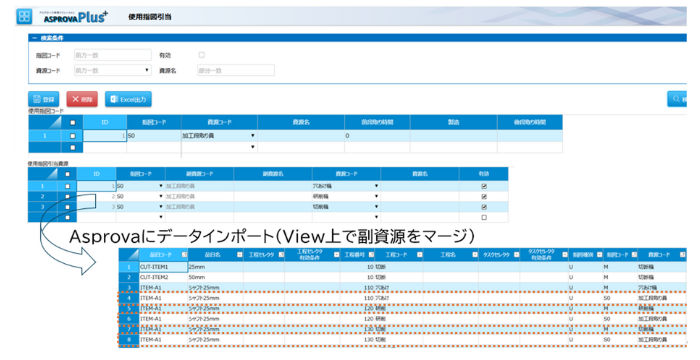
Task: Tick header checkbox of 使用指図引当資源 grid
Action: pos(67,174)
